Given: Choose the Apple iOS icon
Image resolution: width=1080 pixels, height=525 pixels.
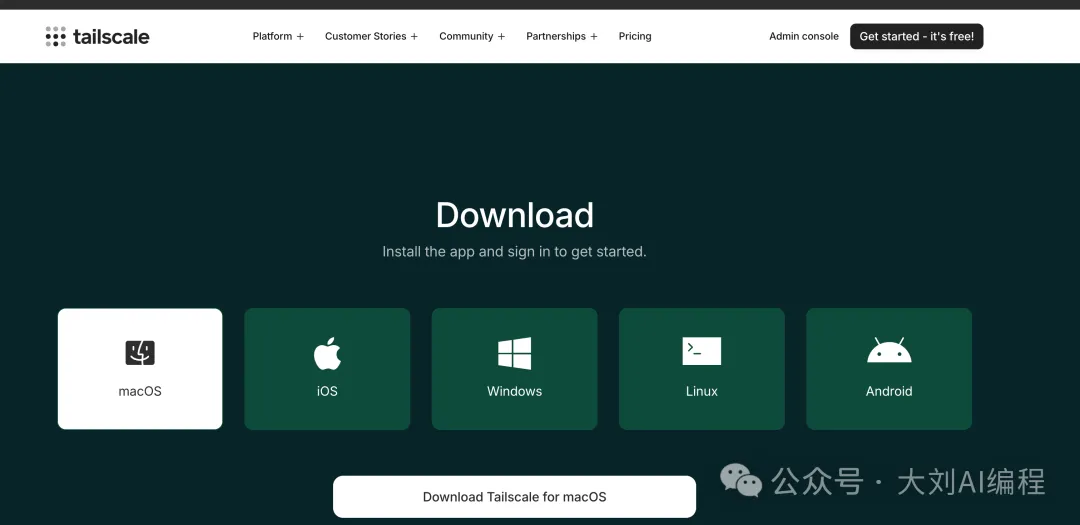Looking at the screenshot, I should click(x=327, y=353).
